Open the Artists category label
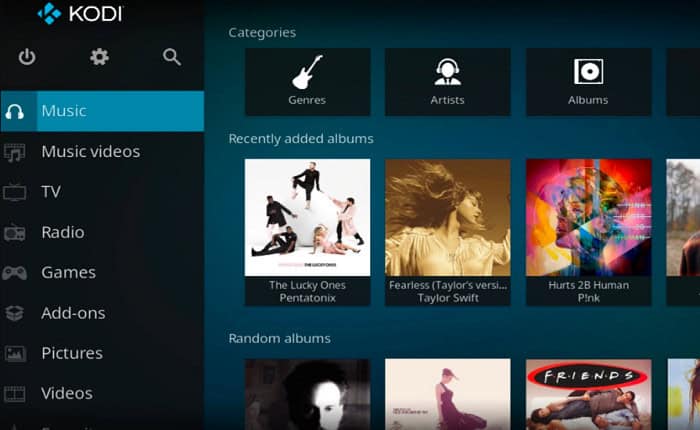 tap(447, 100)
